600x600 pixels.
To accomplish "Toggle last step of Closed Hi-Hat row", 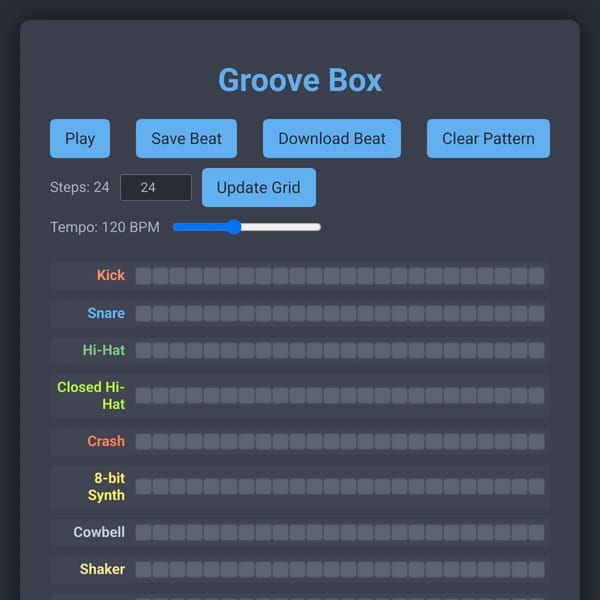I will click(536, 395).
